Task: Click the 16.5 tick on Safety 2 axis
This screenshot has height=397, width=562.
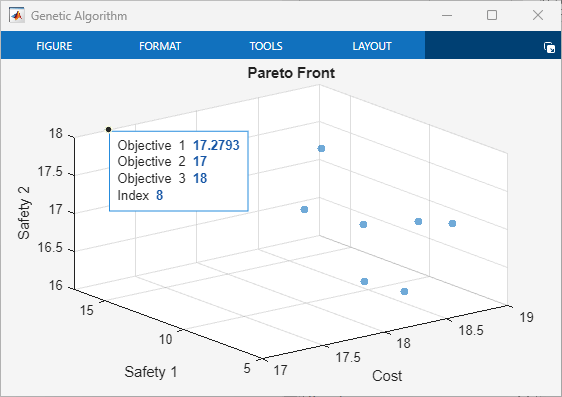Action: point(50,248)
